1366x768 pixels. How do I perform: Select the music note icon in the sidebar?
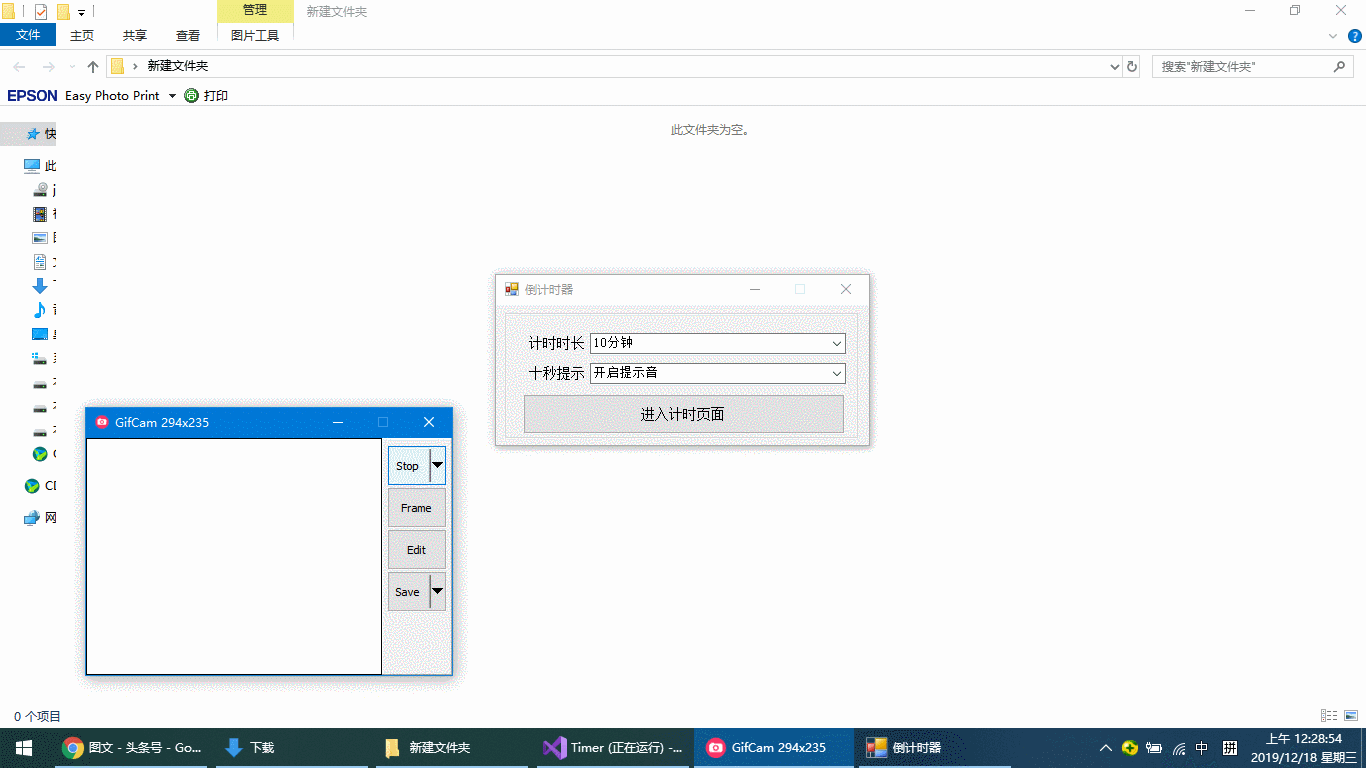click(40, 310)
